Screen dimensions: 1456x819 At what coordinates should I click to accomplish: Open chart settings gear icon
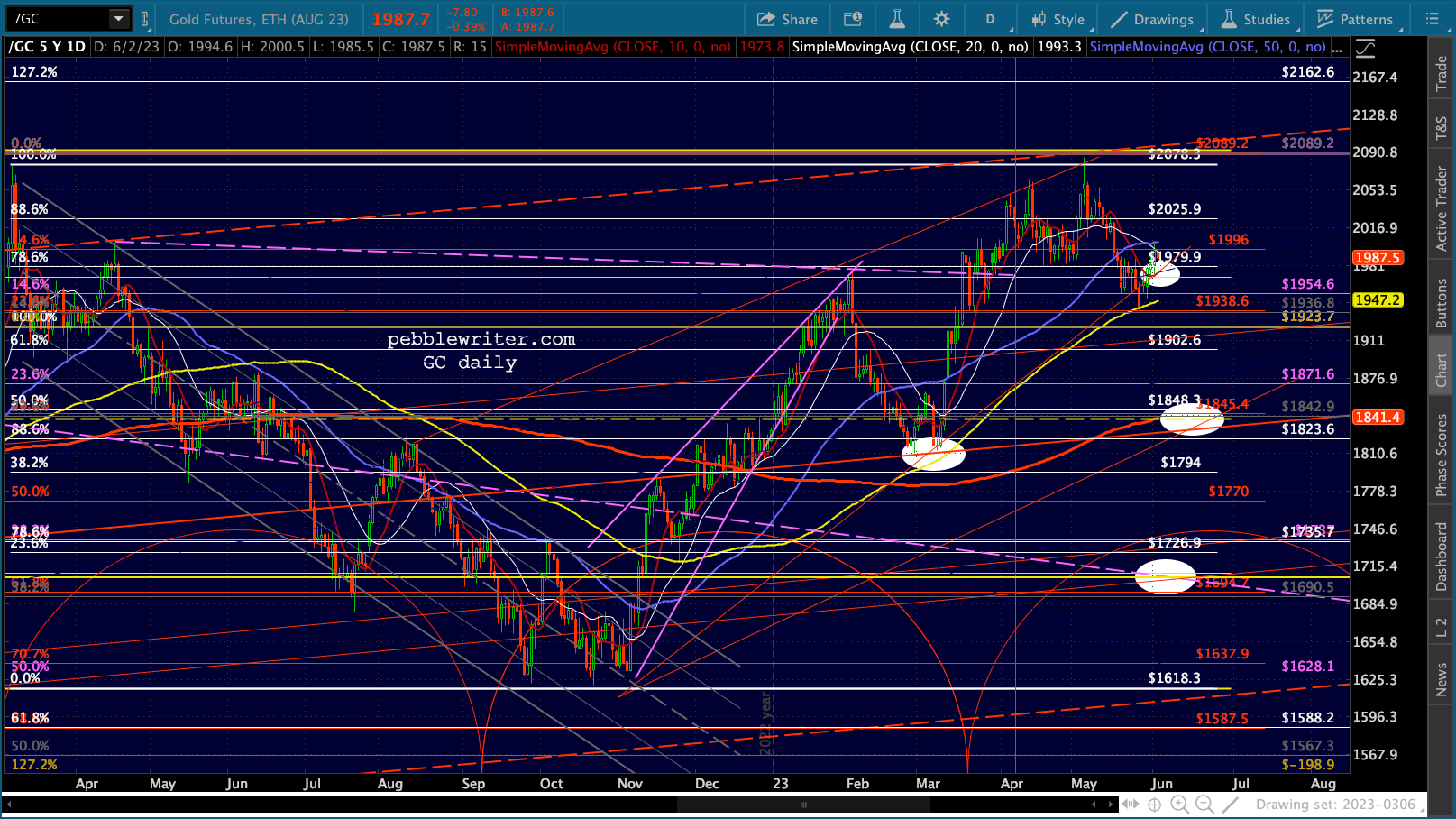coord(941,19)
